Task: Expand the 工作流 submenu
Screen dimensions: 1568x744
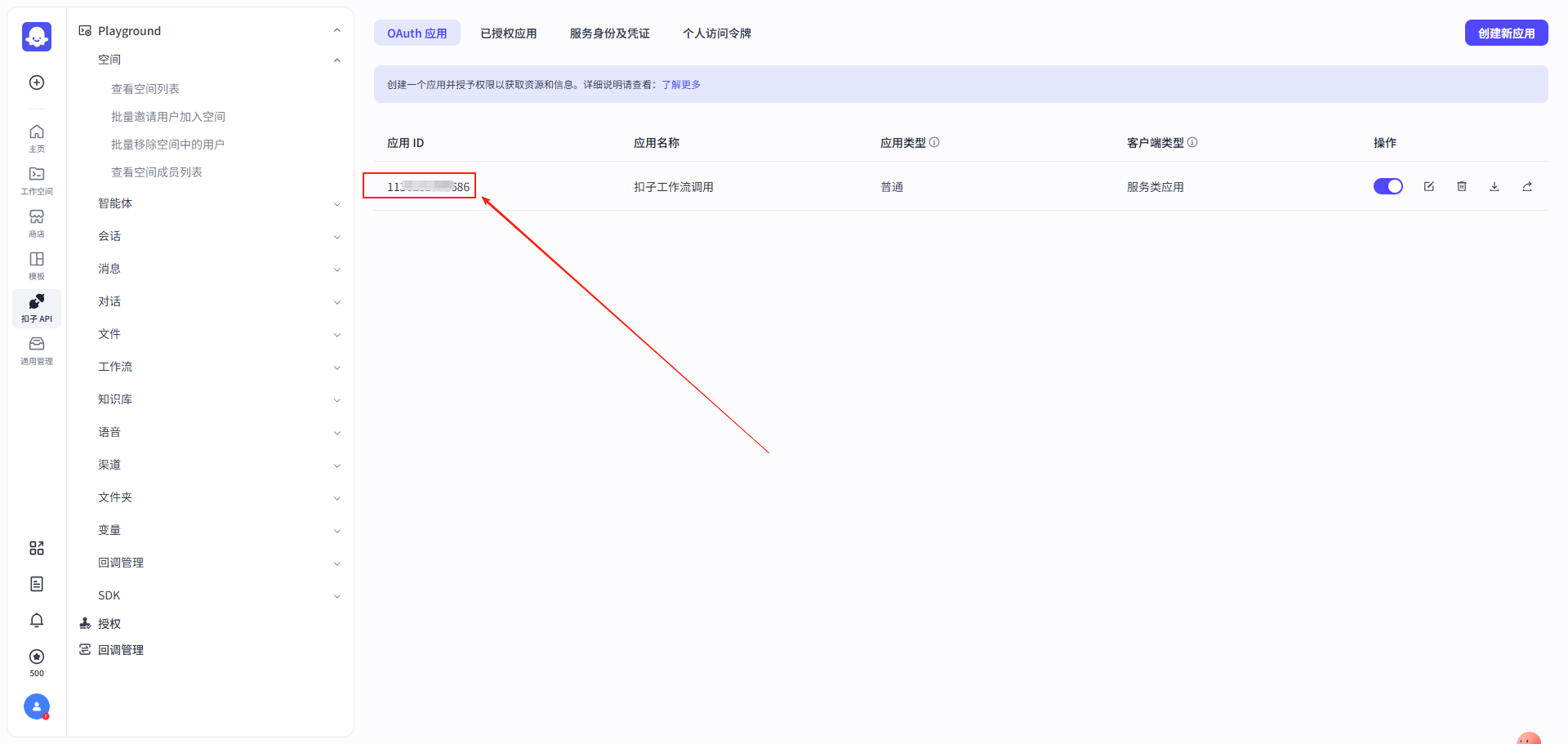Action: 337,368
